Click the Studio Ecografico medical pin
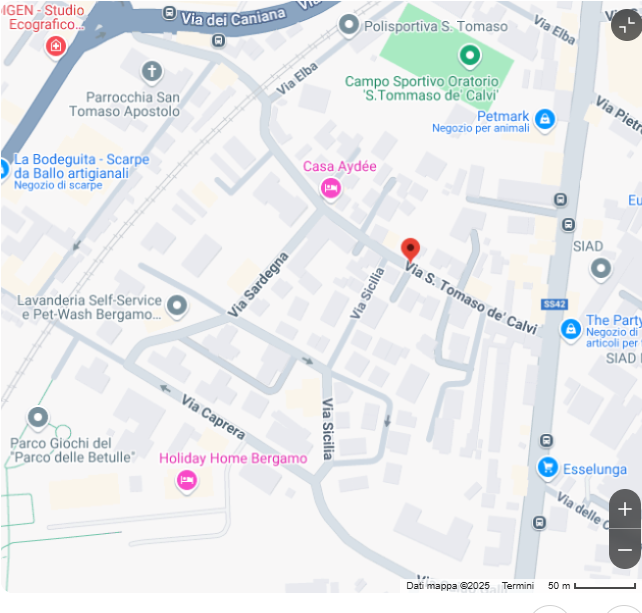642x613 pixels. 56,45
